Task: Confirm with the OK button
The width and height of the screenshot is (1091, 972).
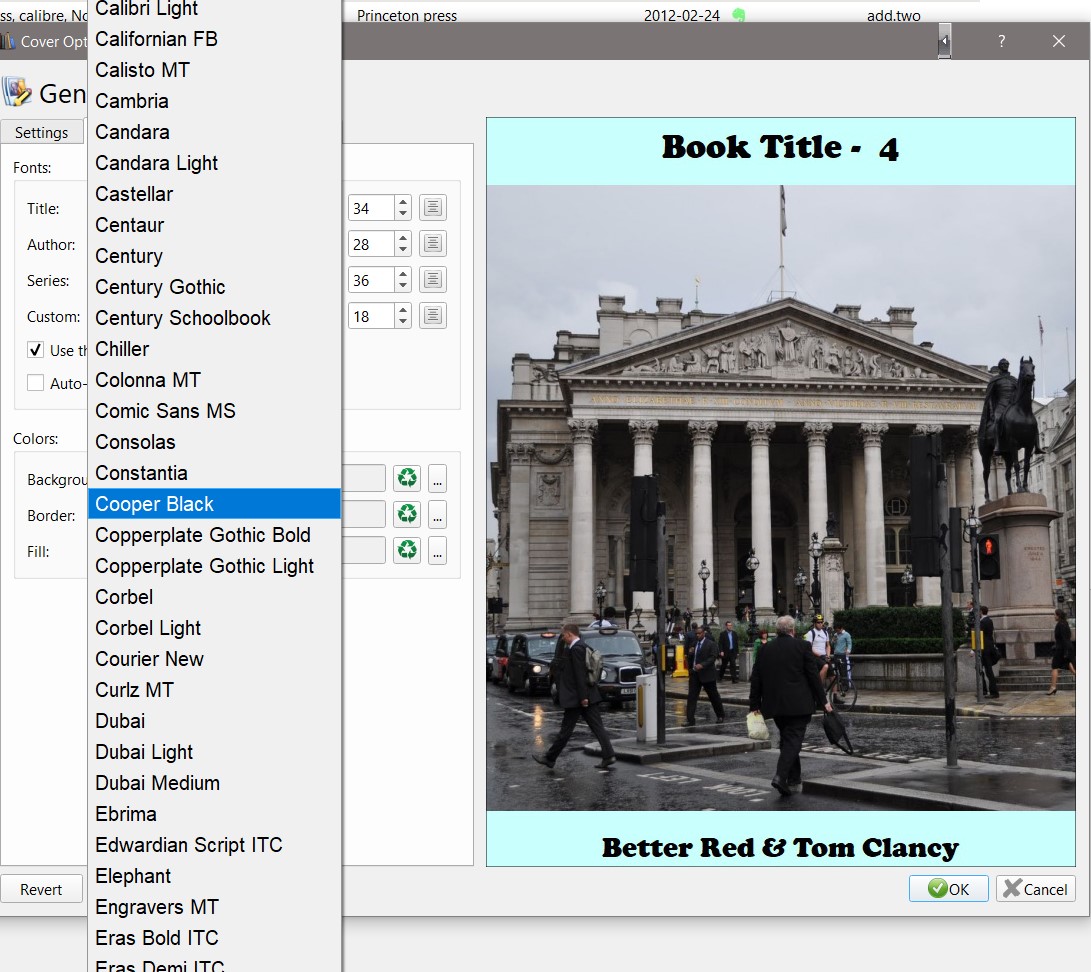Action: point(948,889)
